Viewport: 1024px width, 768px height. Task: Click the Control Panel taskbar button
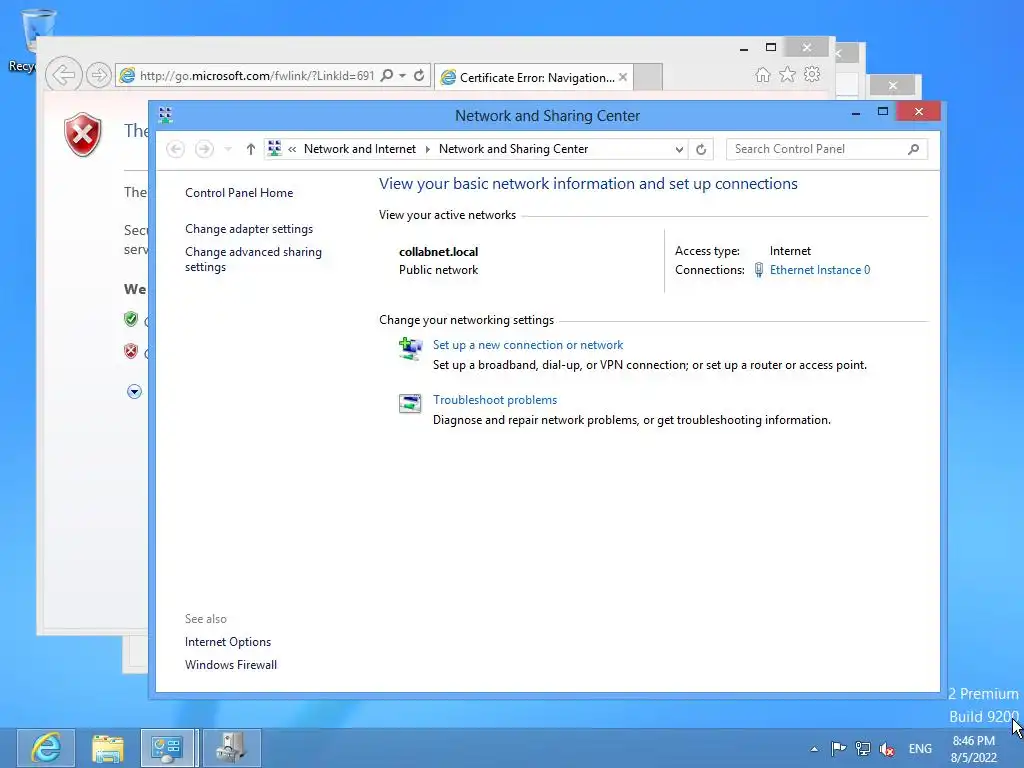tap(167, 748)
